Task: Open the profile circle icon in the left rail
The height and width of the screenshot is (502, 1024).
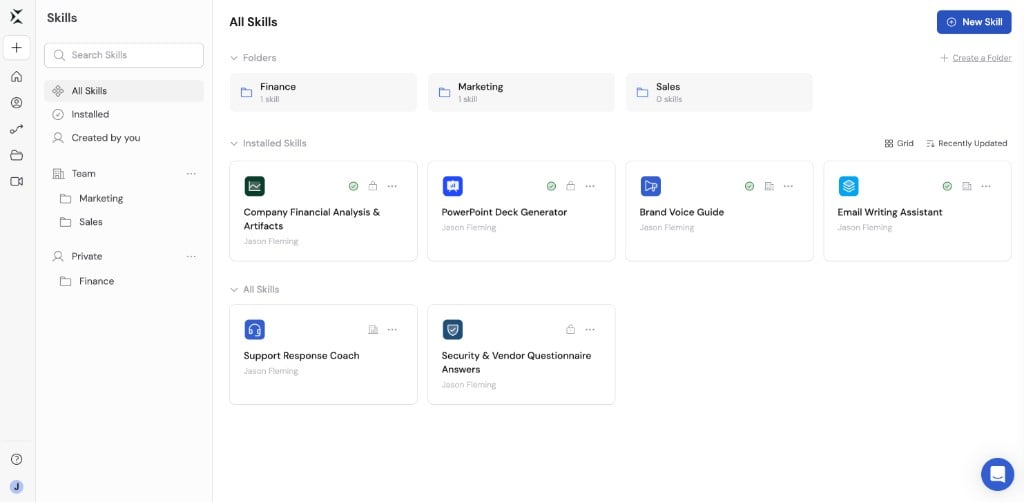Action: [x=17, y=102]
